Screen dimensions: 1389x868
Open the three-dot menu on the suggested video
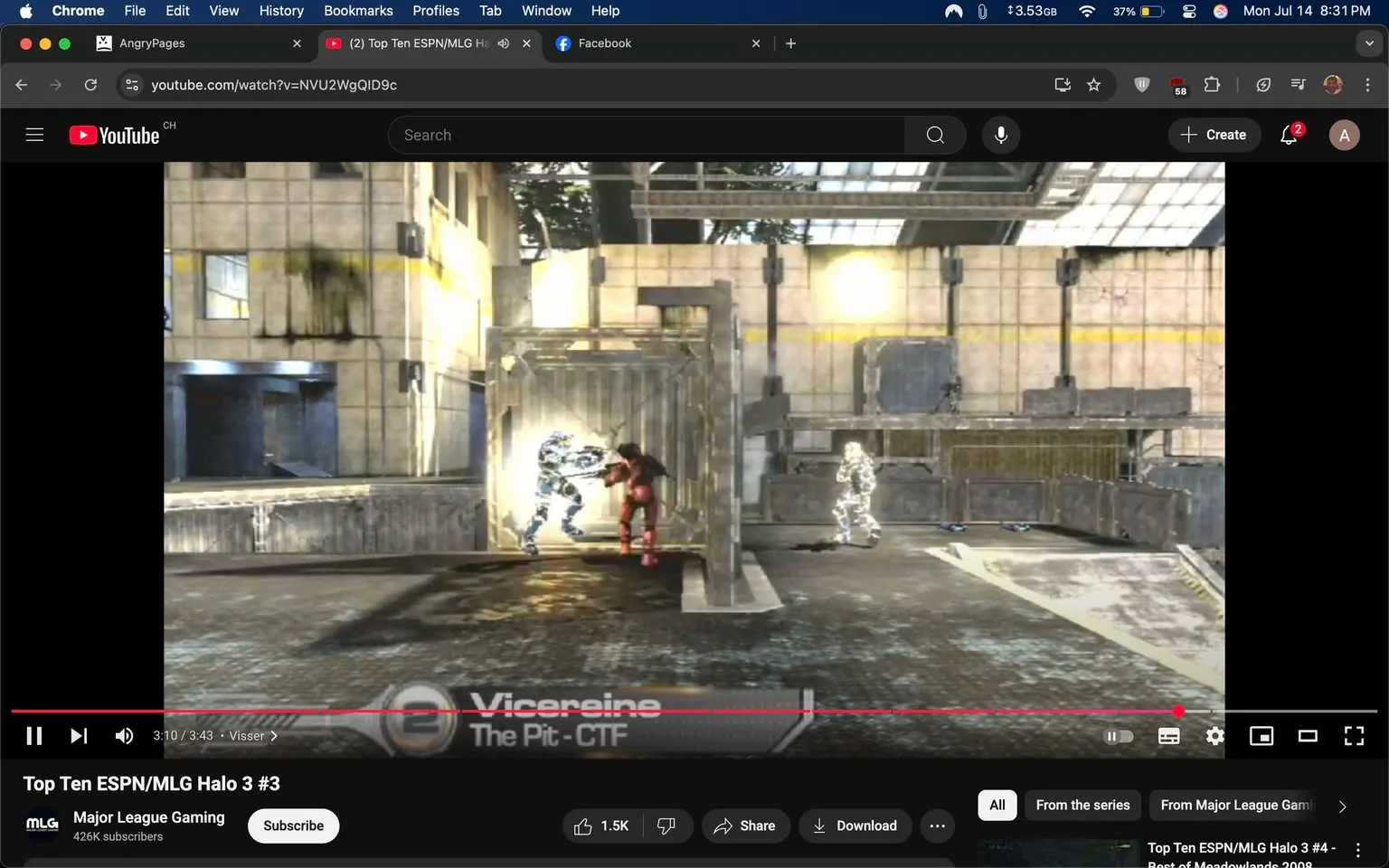pyautogui.click(x=1357, y=848)
